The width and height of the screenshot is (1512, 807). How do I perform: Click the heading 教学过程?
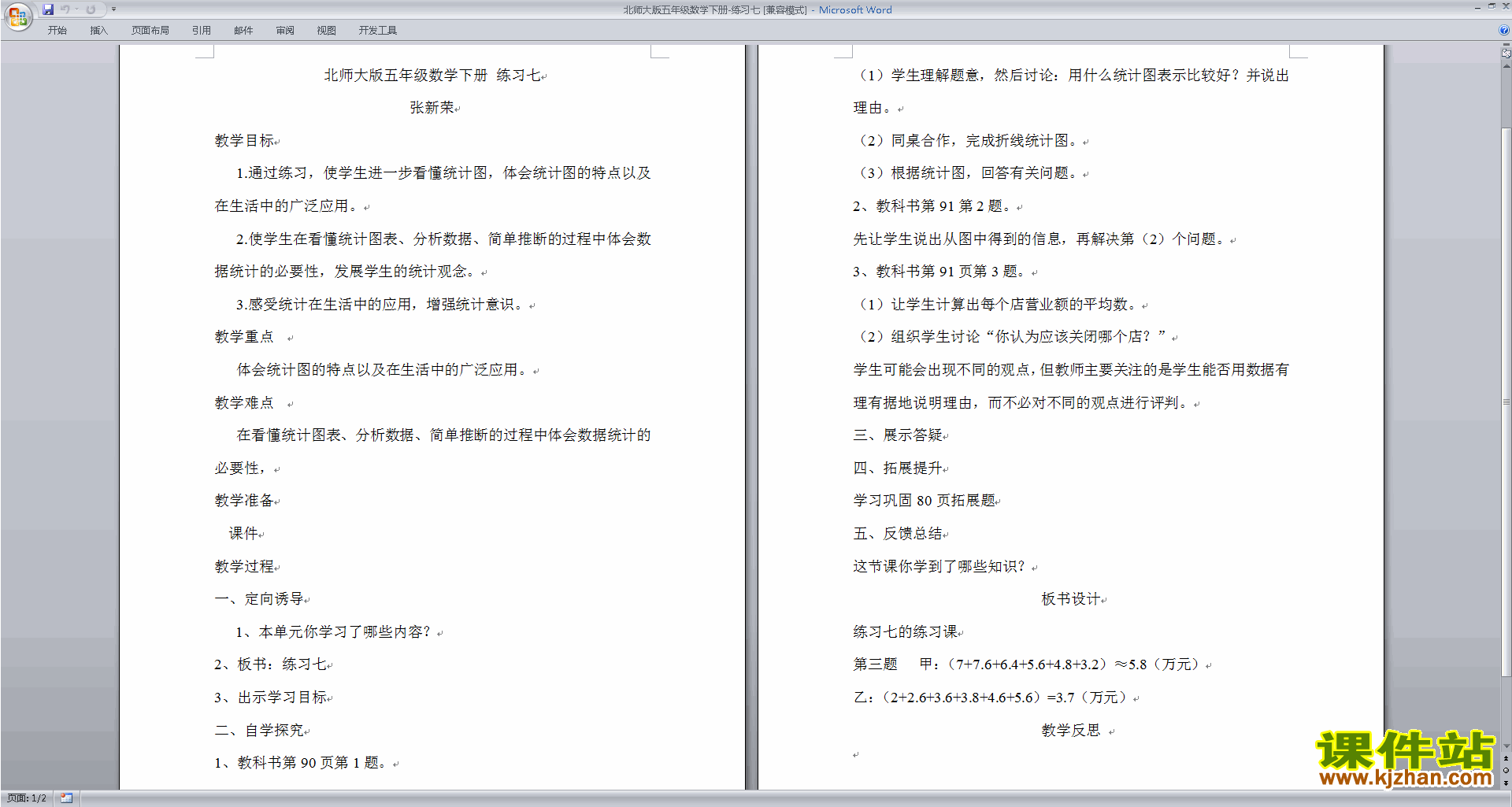point(244,567)
